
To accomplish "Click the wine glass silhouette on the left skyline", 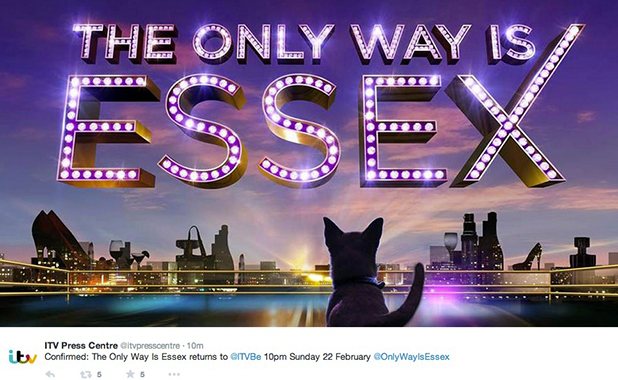I will (116, 252).
